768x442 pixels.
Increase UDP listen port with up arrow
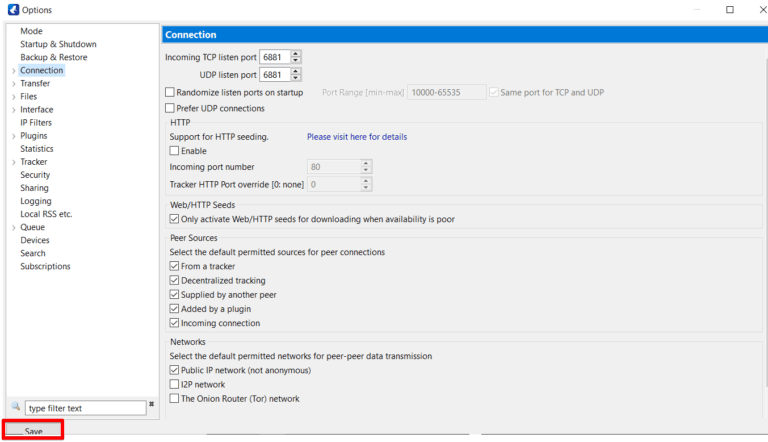(x=295, y=71)
